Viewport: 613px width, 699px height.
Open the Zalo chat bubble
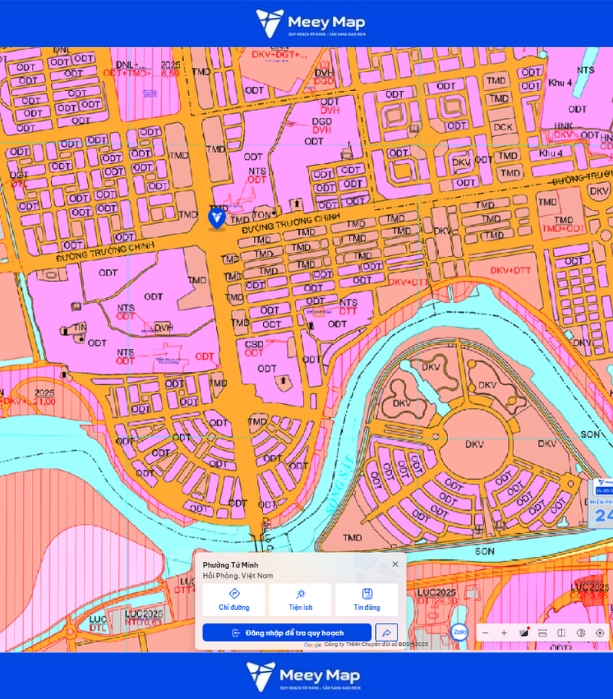[x=460, y=632]
